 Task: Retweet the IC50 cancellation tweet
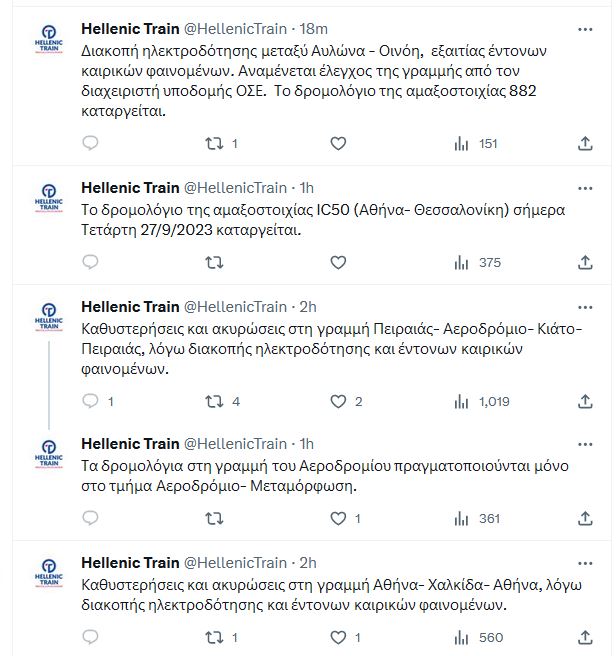click(x=214, y=263)
